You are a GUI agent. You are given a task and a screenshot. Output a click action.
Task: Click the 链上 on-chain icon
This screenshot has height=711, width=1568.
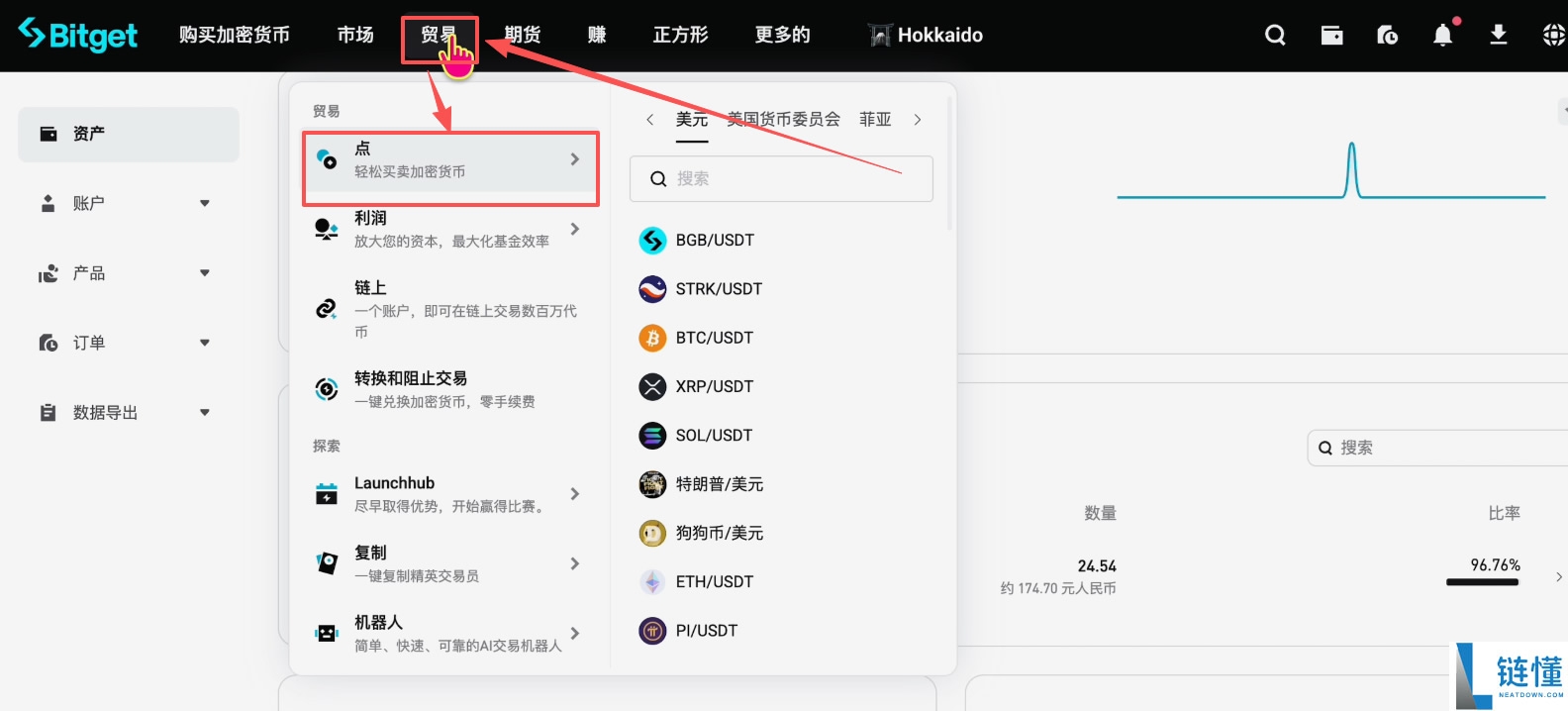coord(326,309)
